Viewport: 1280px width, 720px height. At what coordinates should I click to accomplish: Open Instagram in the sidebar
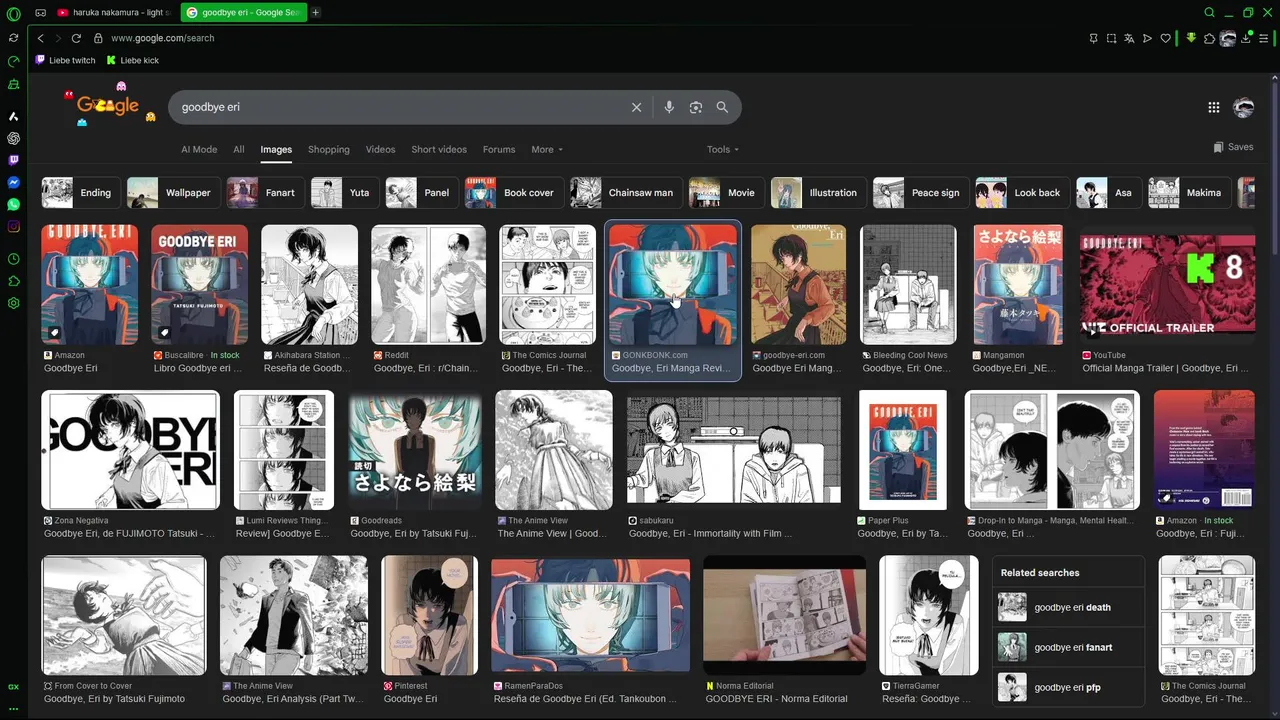(13, 226)
